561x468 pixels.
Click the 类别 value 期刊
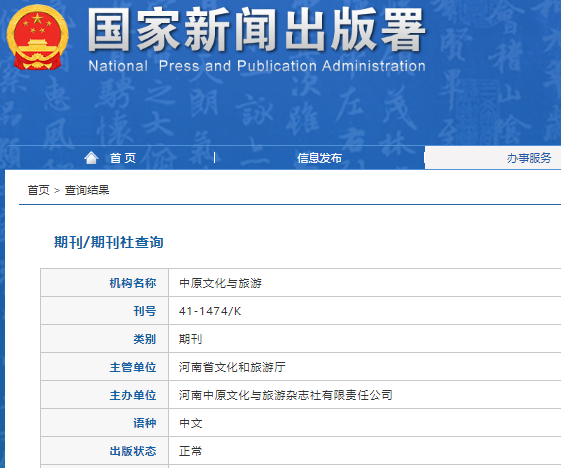190,339
